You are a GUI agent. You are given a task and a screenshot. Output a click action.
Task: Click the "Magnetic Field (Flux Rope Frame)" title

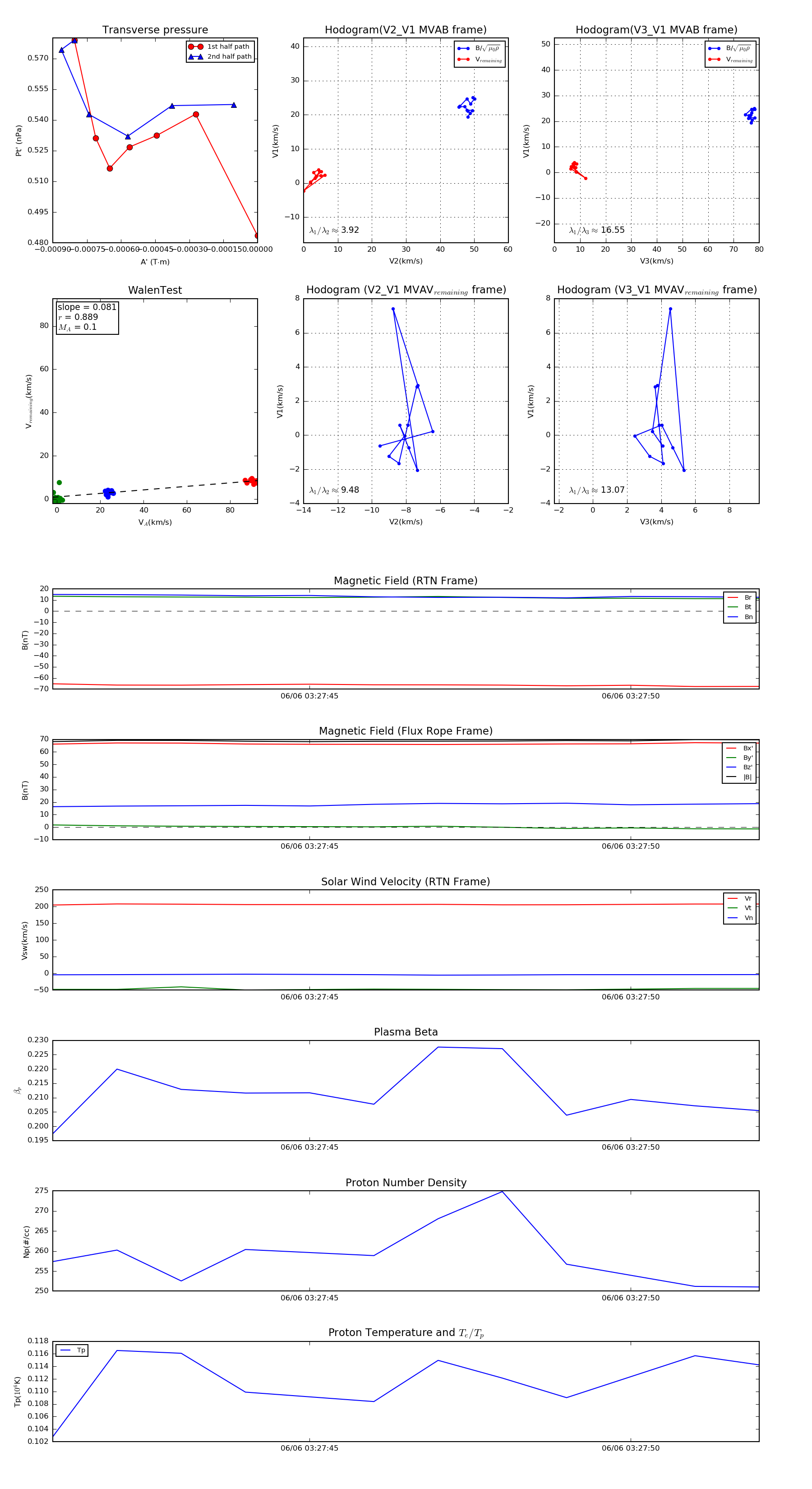pyautogui.click(x=406, y=731)
